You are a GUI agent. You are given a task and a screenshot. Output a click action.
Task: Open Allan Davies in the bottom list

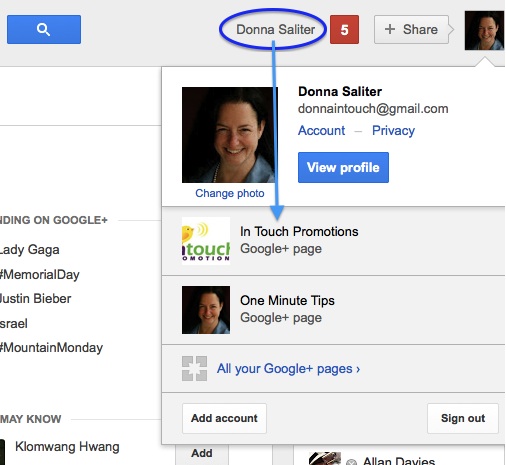(x=399, y=461)
